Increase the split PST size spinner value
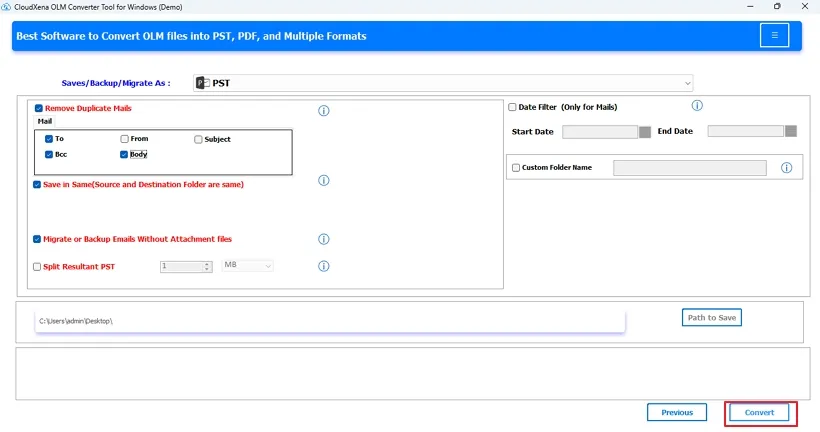 tap(207, 264)
